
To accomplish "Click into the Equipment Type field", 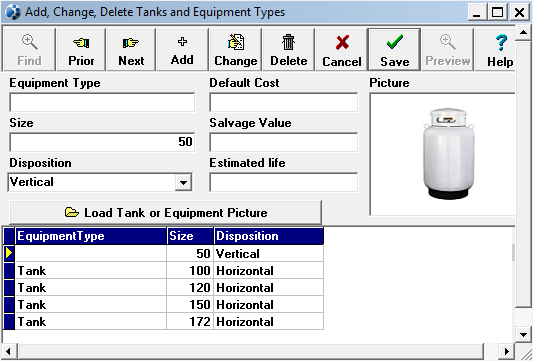I will [102, 102].
